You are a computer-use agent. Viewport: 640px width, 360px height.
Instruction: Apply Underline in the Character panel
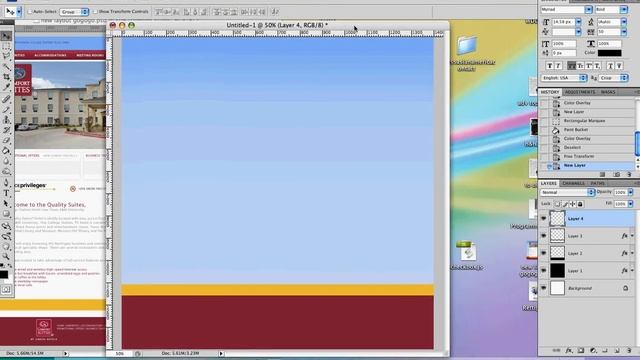(x=610, y=66)
